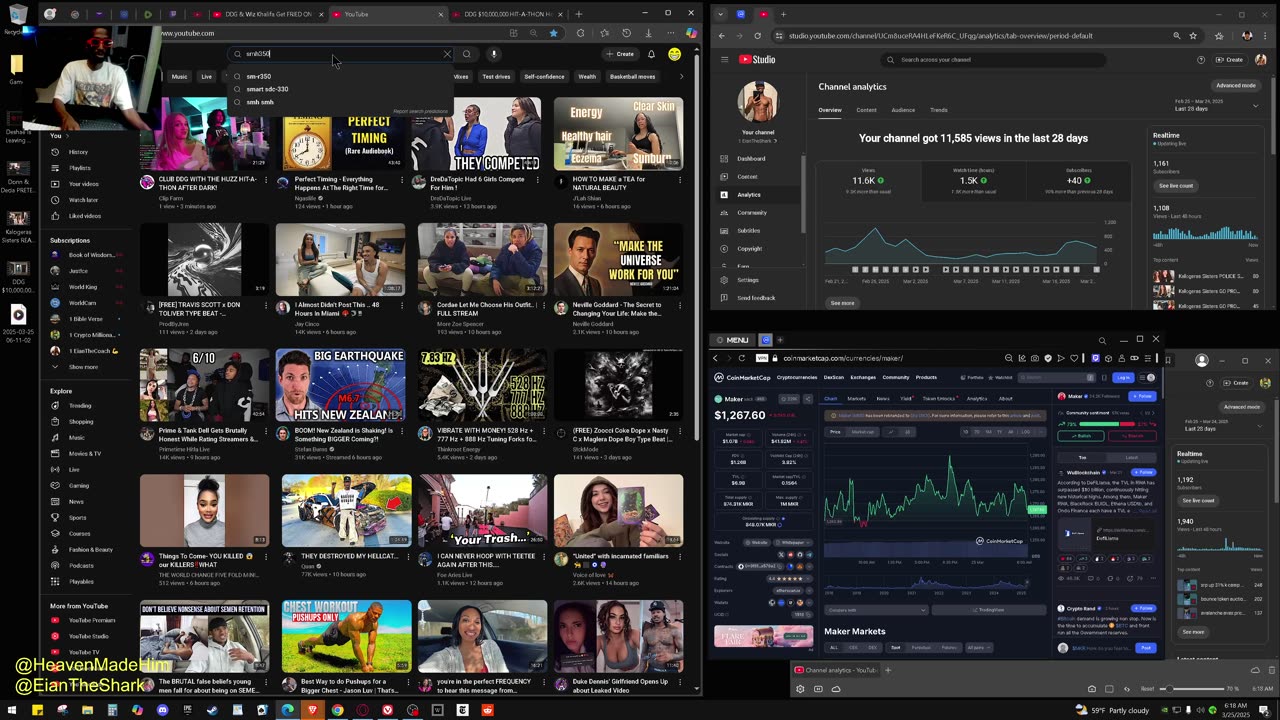Vote Bearish on community sentiment
This screenshot has height=720, width=1280.
pyautogui.click(x=1133, y=436)
